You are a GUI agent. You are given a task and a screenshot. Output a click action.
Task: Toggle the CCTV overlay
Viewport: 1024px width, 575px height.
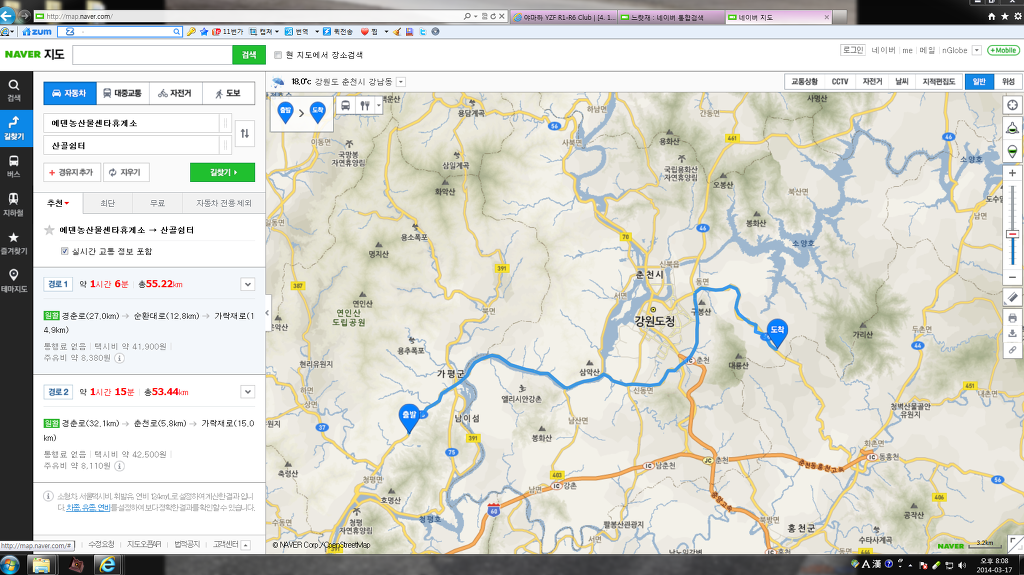840,82
